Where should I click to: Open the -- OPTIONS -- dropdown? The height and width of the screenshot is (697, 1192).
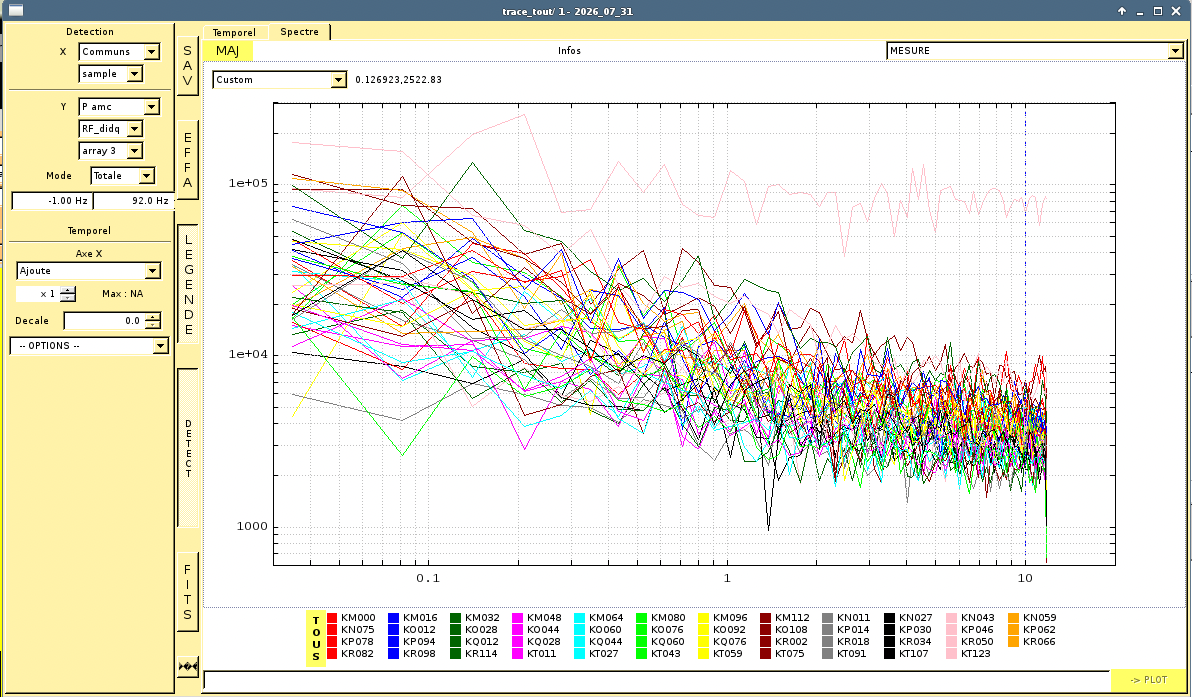(89, 346)
